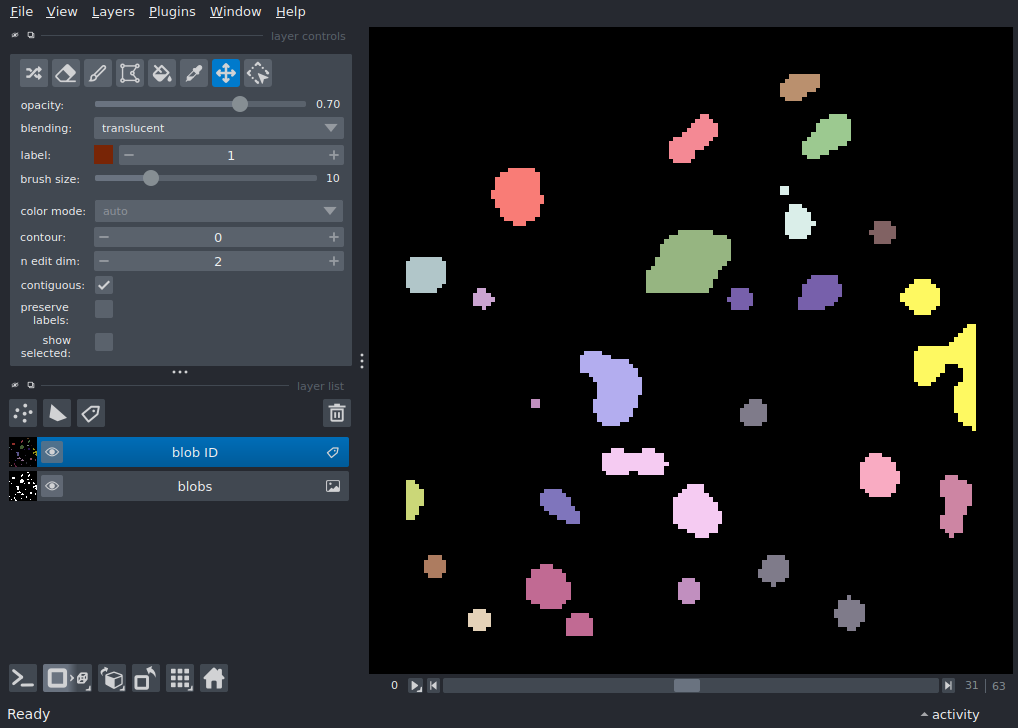Enable the preserve labels checkbox
Viewport: 1018px width, 728px height.
(104, 309)
